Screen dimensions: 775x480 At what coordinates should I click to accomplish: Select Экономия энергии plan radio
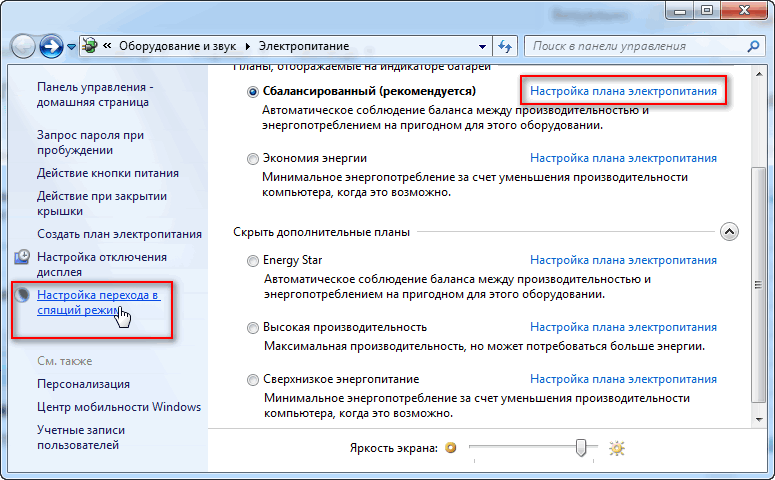[253, 159]
